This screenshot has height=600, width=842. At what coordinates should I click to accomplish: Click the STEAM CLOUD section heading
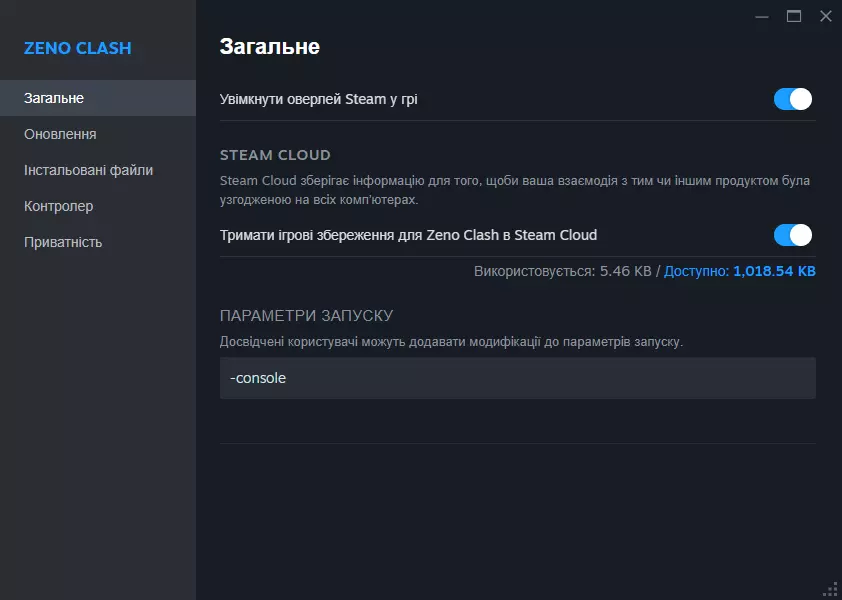pyautogui.click(x=275, y=155)
